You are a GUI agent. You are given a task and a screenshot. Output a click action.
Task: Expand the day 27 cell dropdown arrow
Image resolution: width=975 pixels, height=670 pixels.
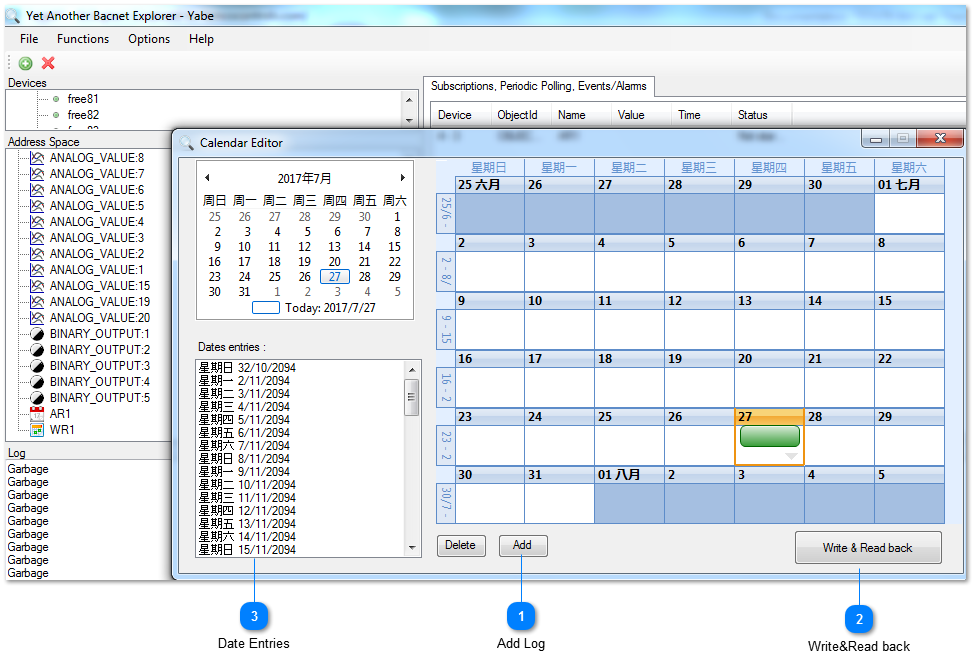tap(791, 456)
